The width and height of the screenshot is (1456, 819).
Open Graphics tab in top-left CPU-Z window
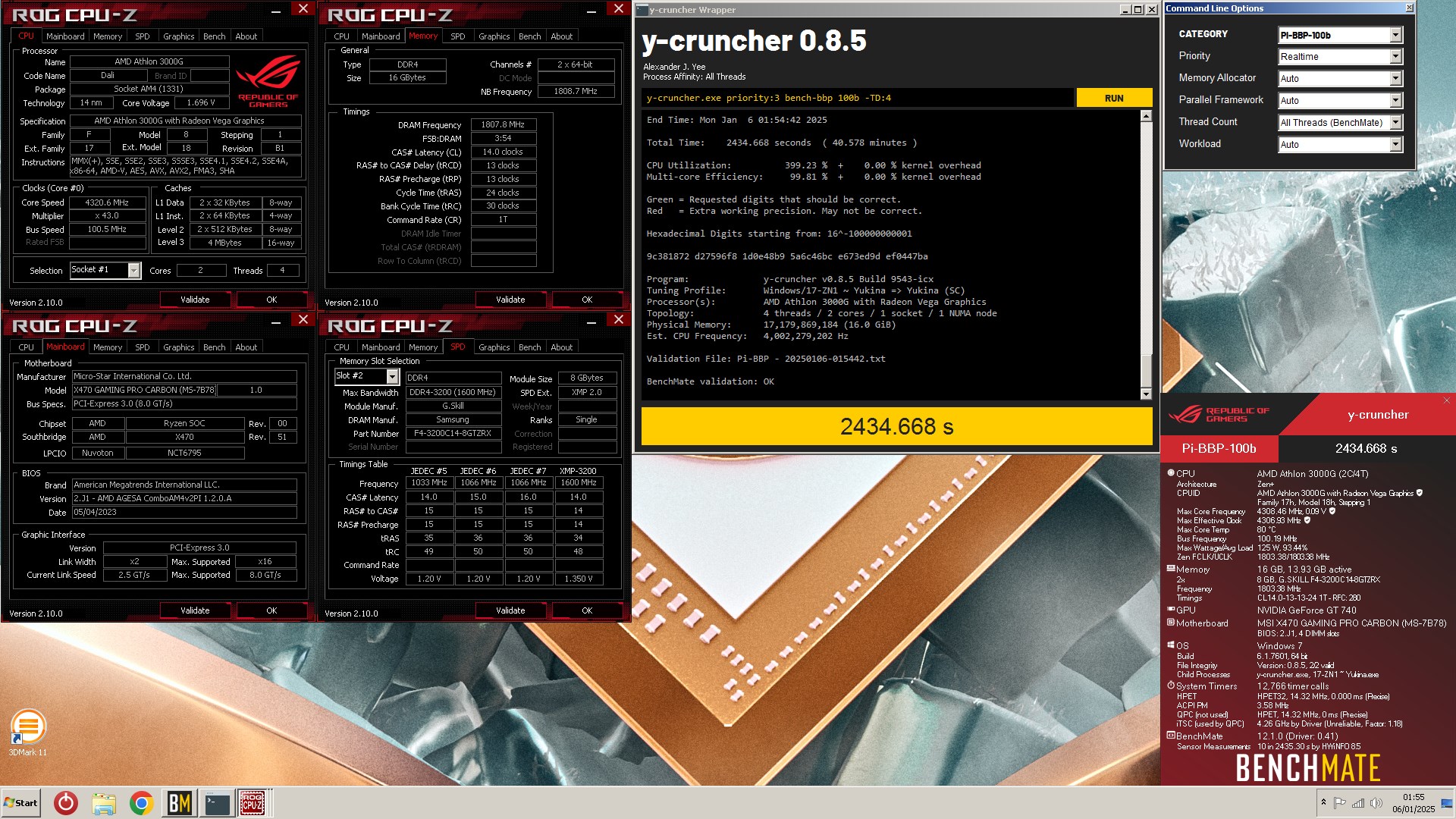click(179, 36)
